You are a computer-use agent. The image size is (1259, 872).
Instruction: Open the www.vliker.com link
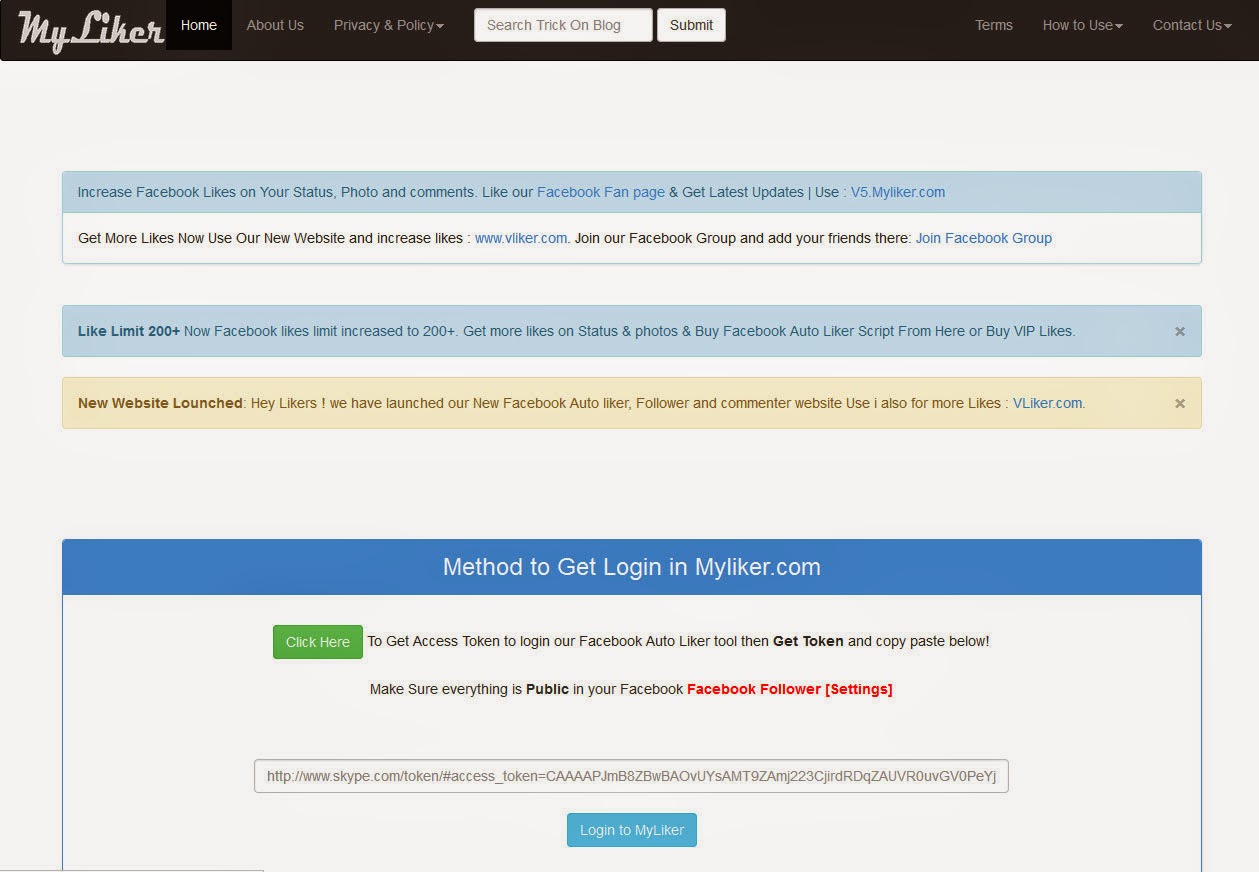tap(521, 238)
